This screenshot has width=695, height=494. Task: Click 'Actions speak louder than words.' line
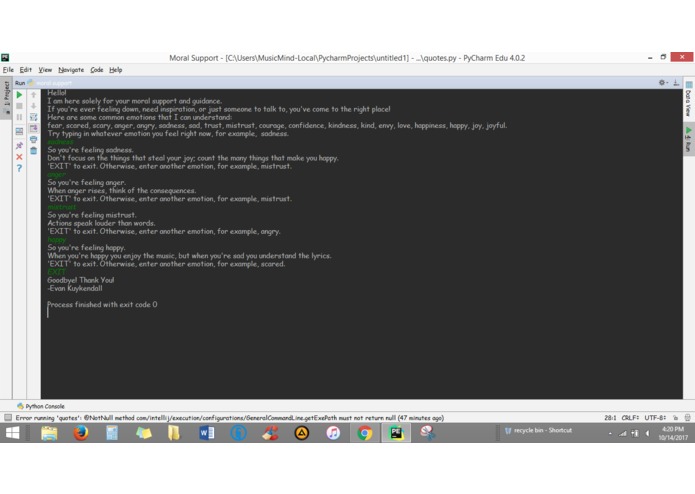click(x=102, y=223)
